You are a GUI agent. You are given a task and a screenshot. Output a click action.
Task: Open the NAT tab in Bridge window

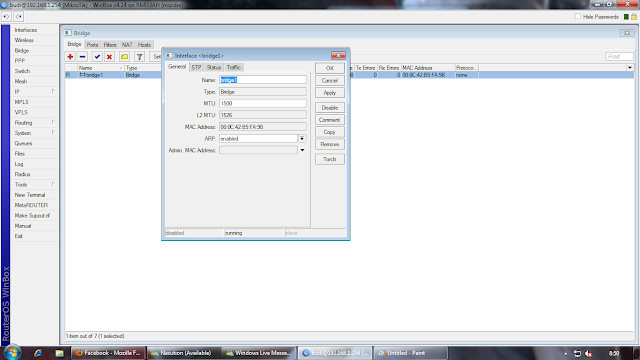pos(127,45)
